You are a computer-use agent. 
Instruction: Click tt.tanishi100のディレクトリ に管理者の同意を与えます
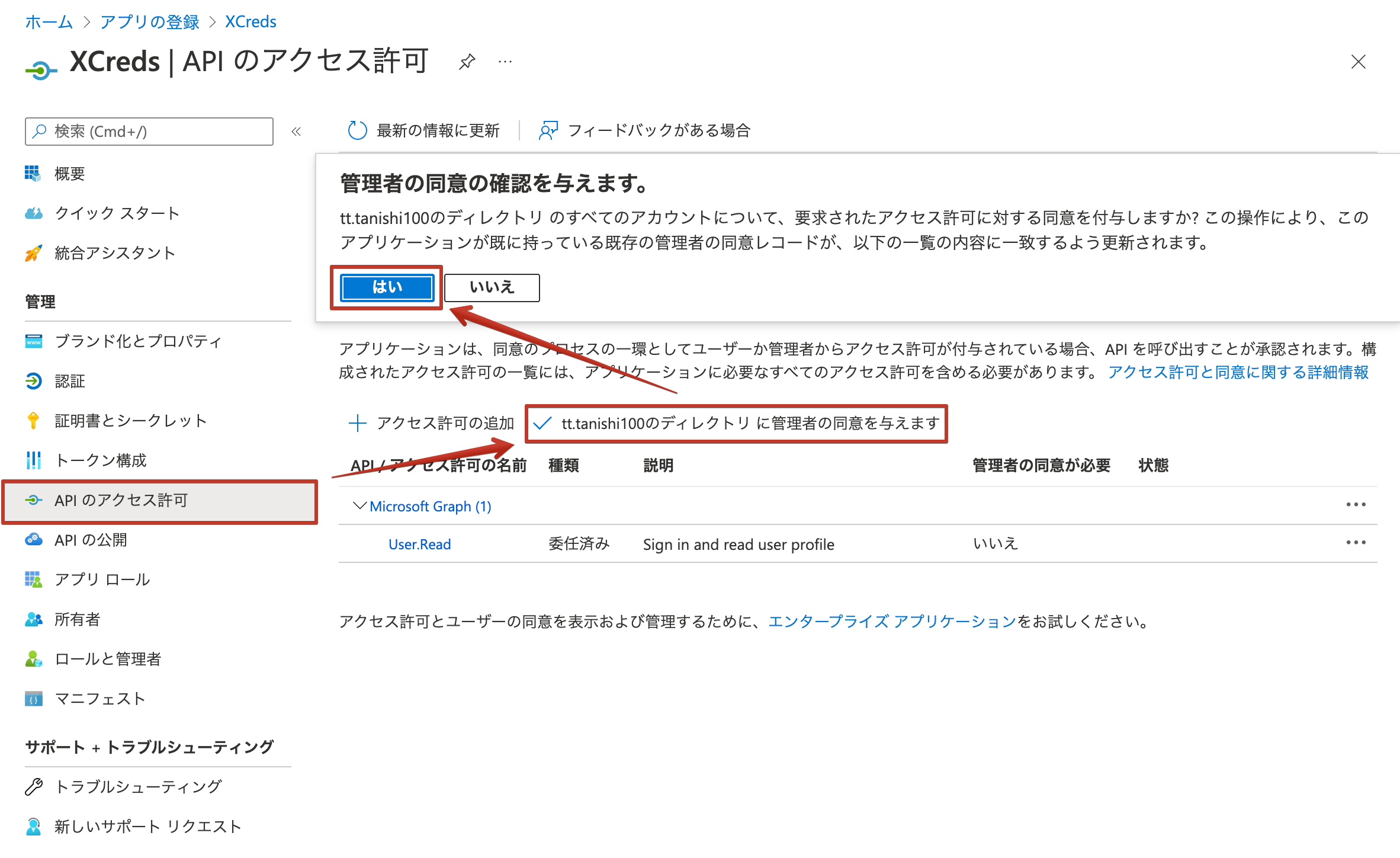(736, 423)
